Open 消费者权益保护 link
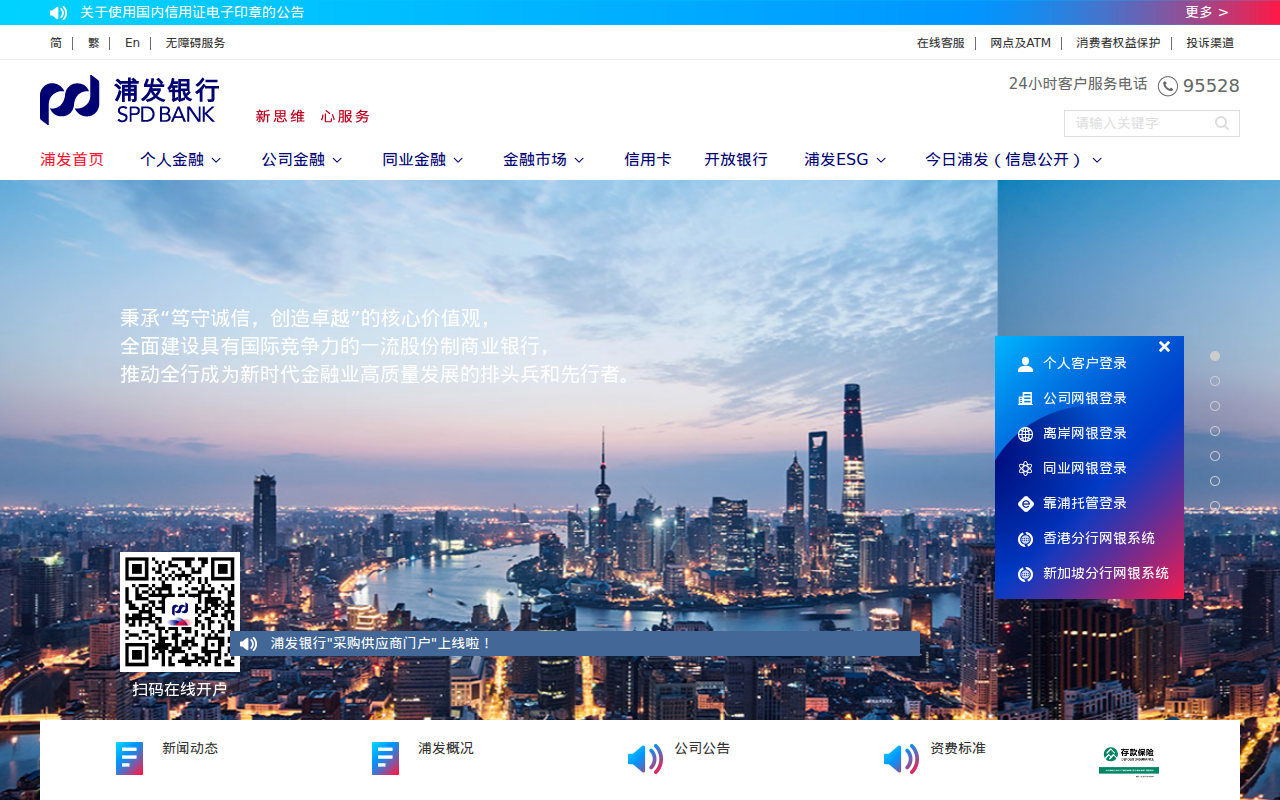Viewport: 1280px width, 800px height. 1119,43
